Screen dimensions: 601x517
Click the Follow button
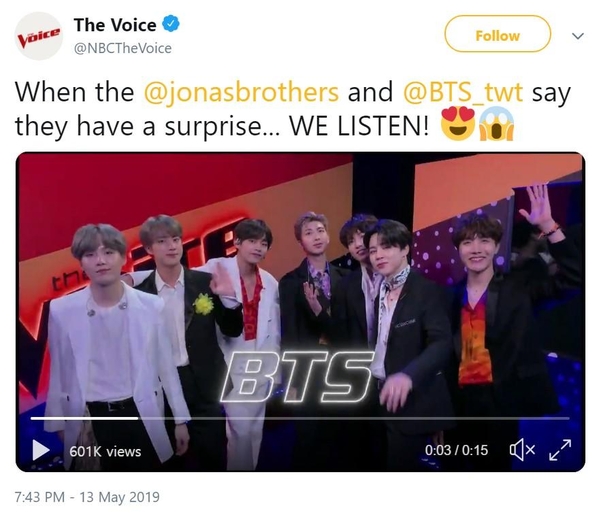click(x=498, y=34)
